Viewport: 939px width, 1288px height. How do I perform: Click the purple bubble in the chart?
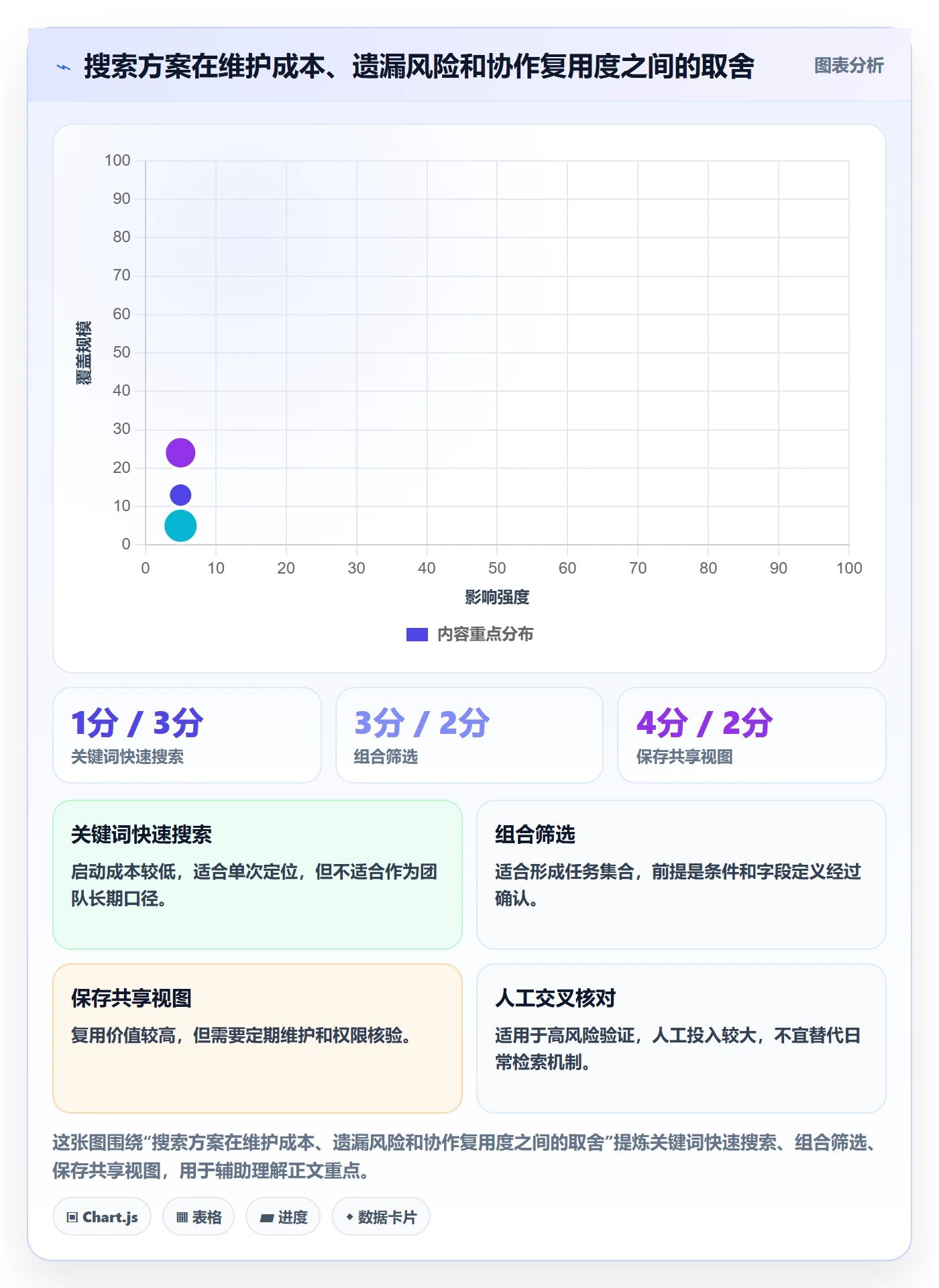[180, 453]
